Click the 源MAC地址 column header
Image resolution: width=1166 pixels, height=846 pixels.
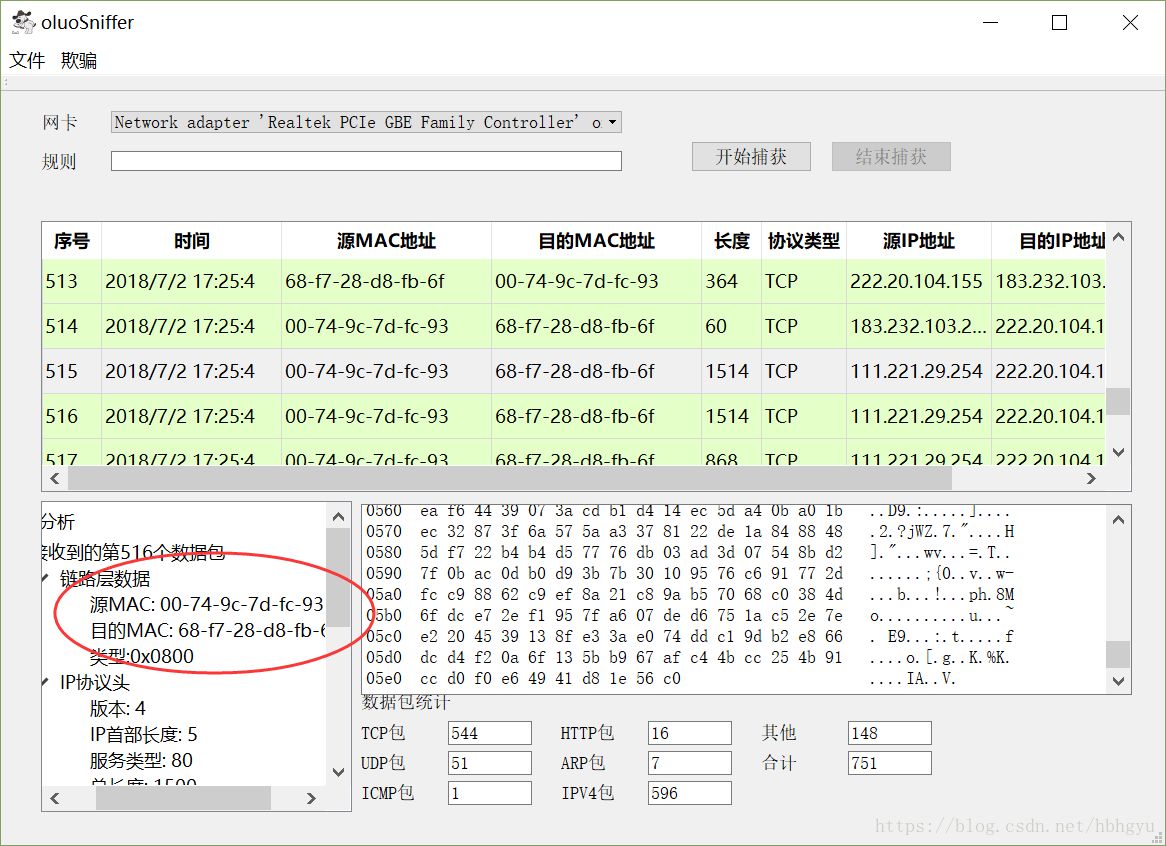coord(386,241)
